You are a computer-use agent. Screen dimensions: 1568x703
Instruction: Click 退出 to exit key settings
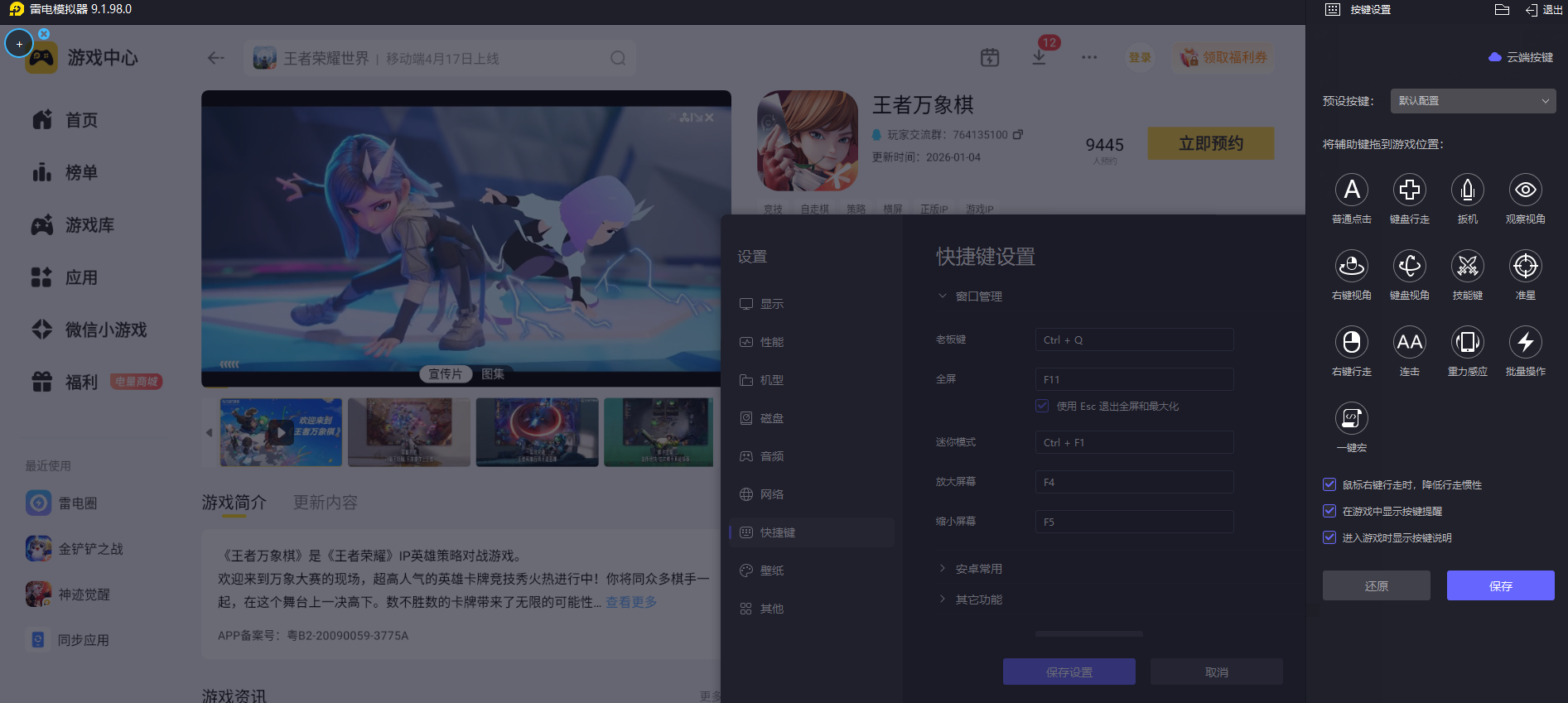pyautogui.click(x=1544, y=10)
